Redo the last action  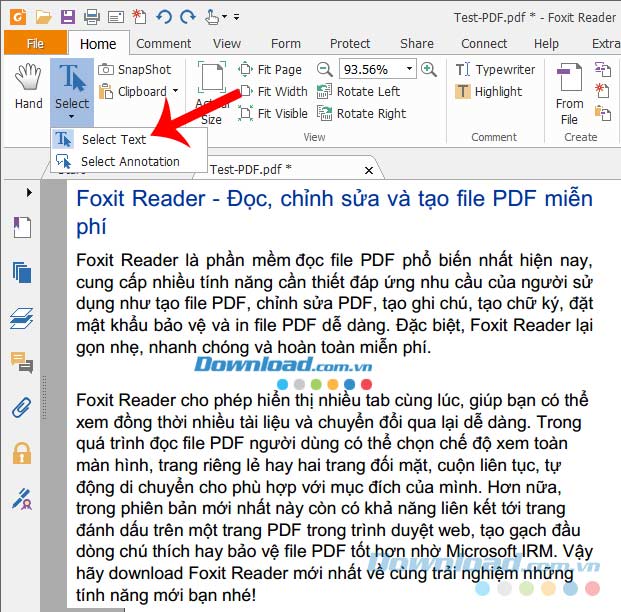[x=188, y=17]
